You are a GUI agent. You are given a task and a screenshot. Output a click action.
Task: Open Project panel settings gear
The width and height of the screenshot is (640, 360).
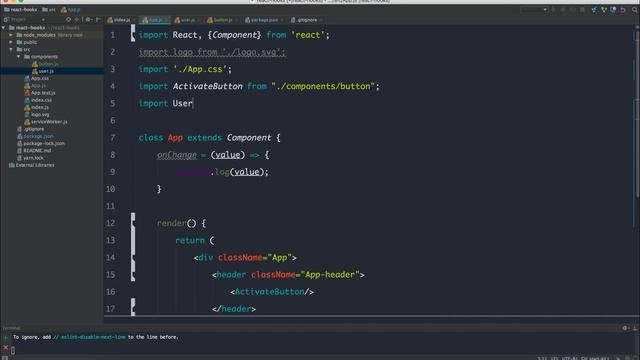(89, 19)
